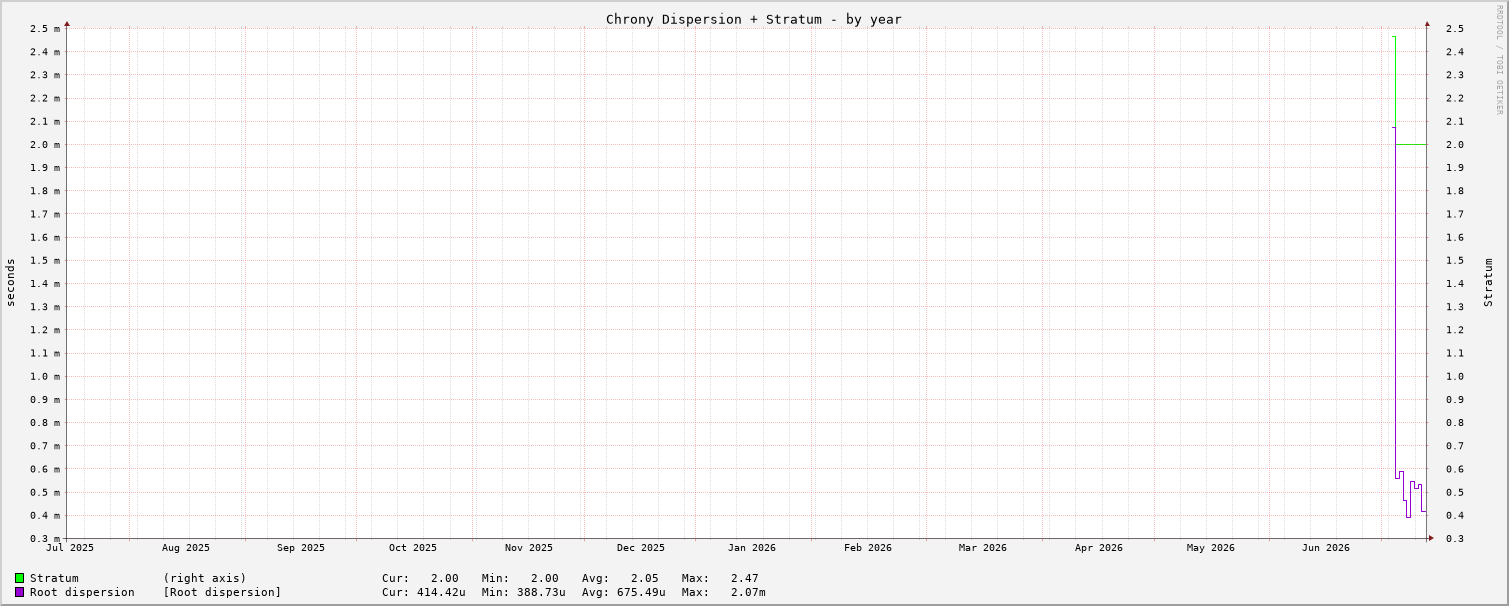Click the '1.5 m' seconds axis tick label
This screenshot has width=1509, height=606.
coord(45,260)
